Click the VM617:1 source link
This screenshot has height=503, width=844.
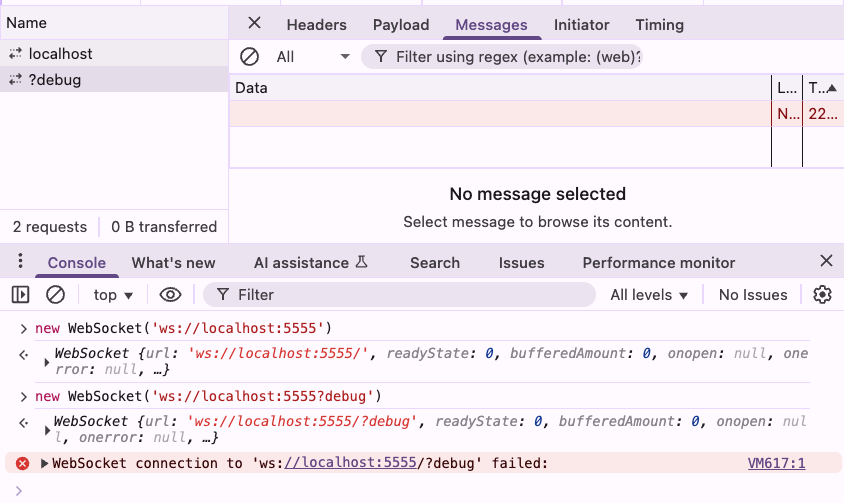[x=776, y=463]
